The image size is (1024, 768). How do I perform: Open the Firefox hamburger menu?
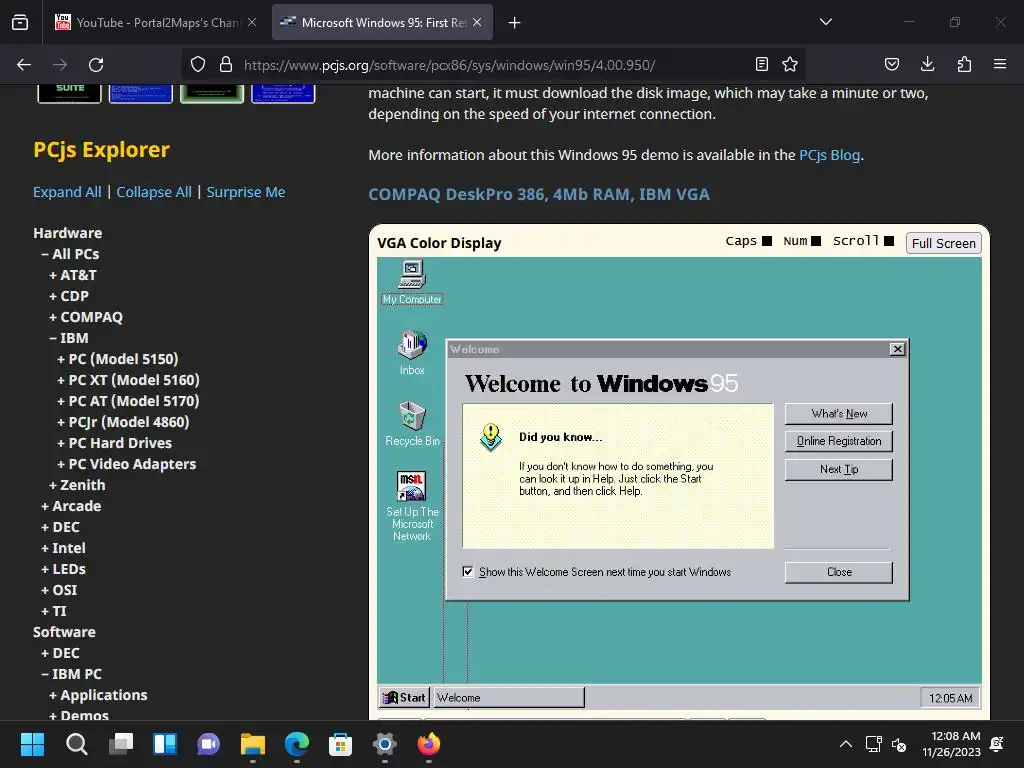[x=1000, y=65]
